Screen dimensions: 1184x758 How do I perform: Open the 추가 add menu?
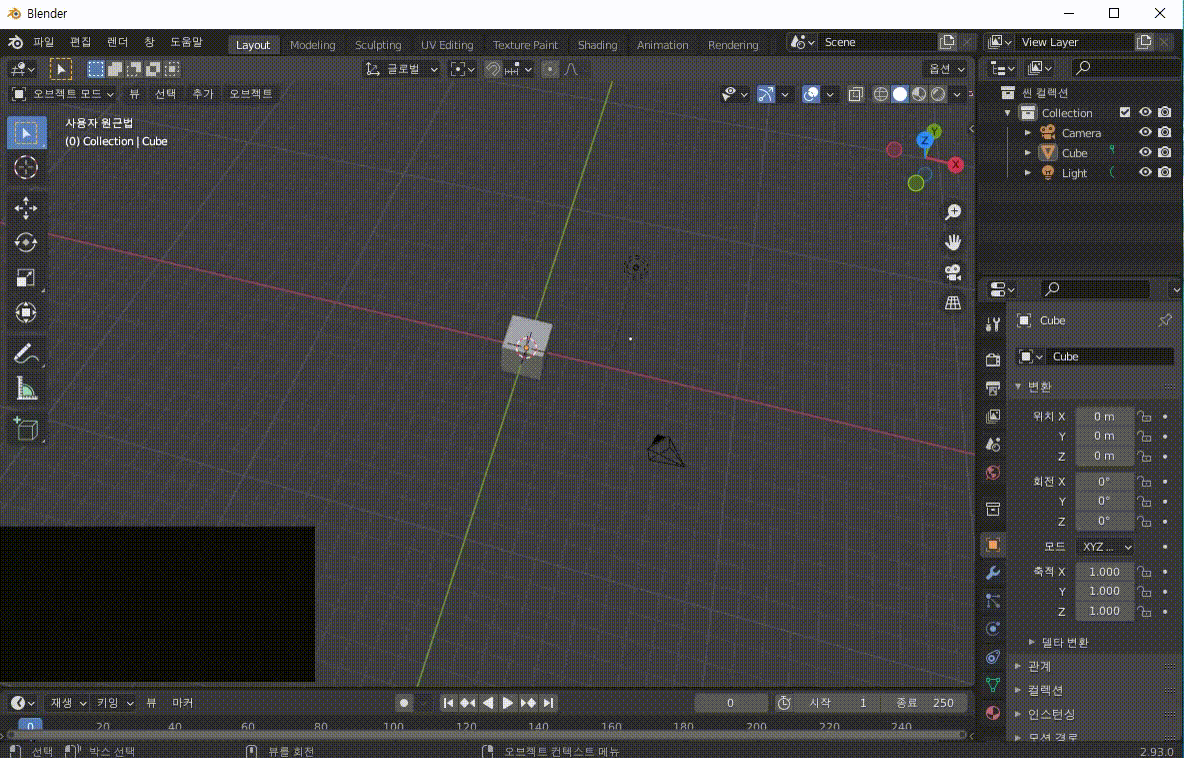203,94
